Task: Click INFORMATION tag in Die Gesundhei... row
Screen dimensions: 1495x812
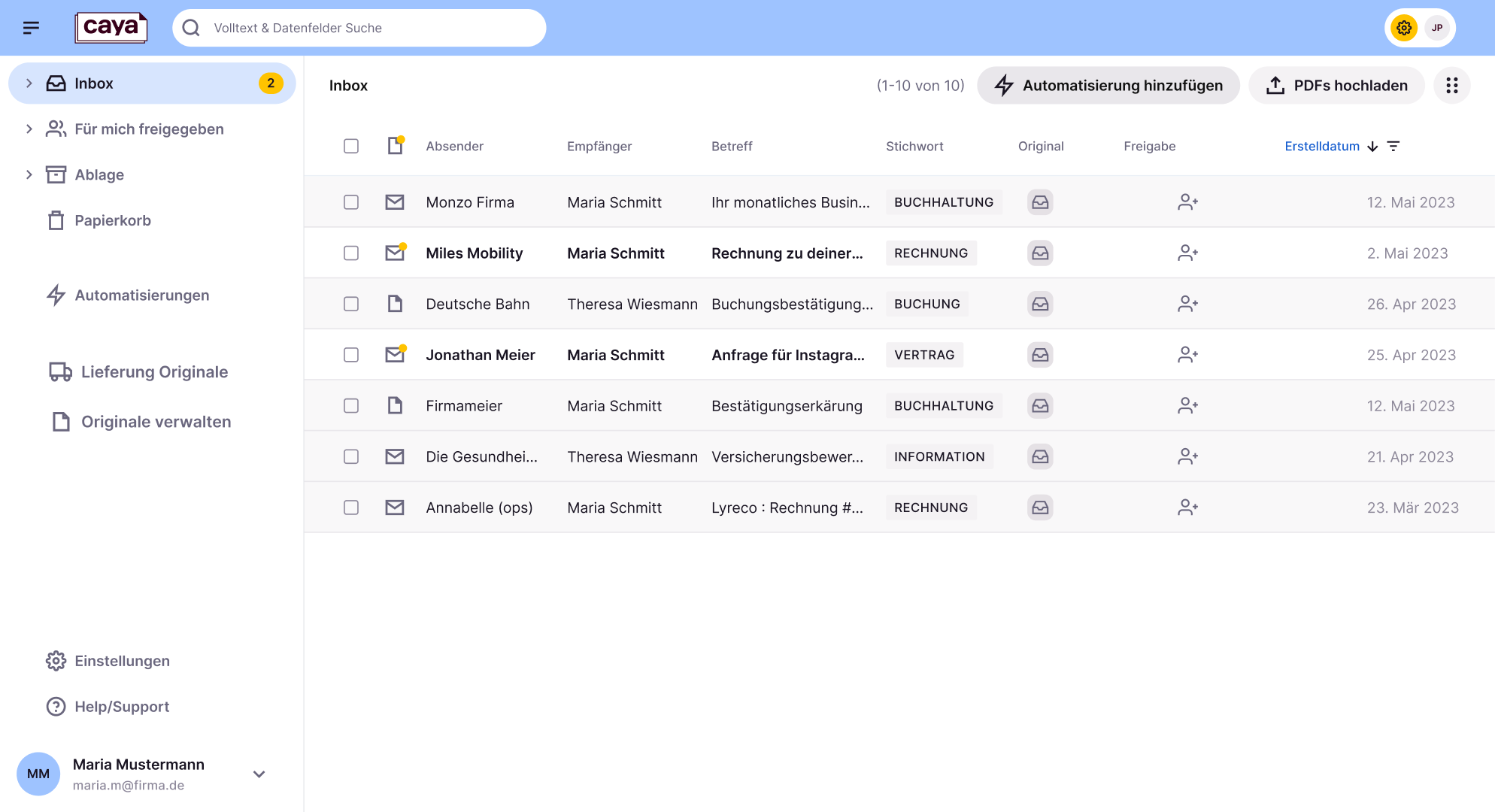Action: click(x=939, y=456)
